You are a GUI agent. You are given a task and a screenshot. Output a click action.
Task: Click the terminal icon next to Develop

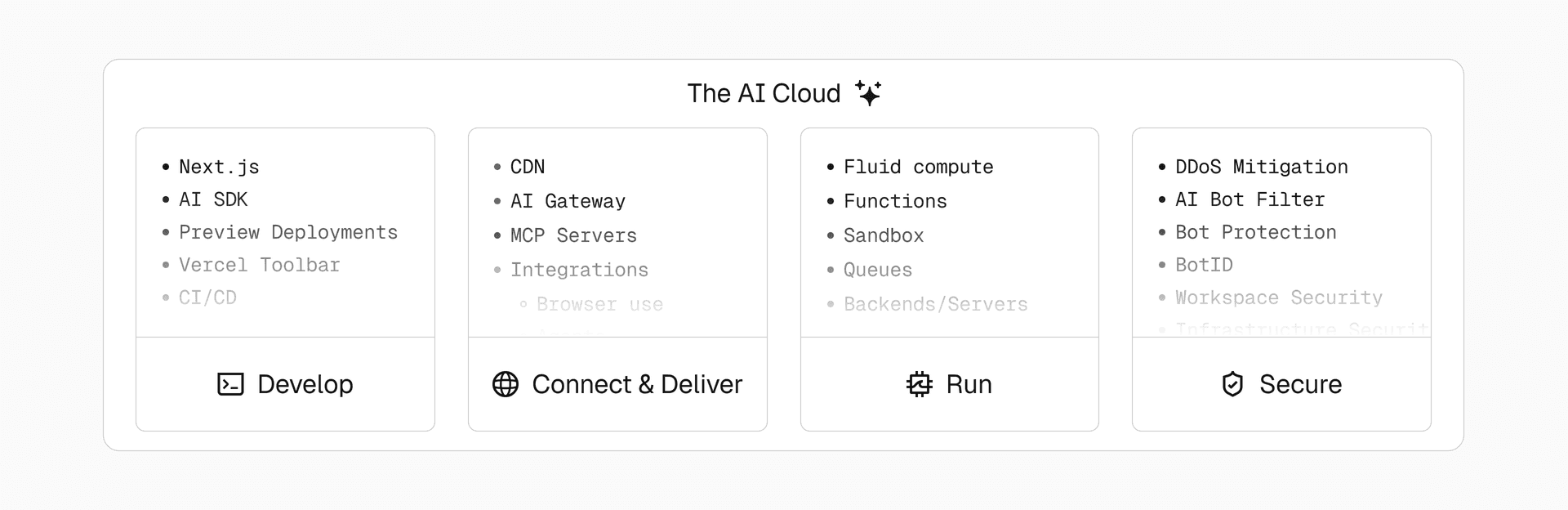[x=230, y=384]
